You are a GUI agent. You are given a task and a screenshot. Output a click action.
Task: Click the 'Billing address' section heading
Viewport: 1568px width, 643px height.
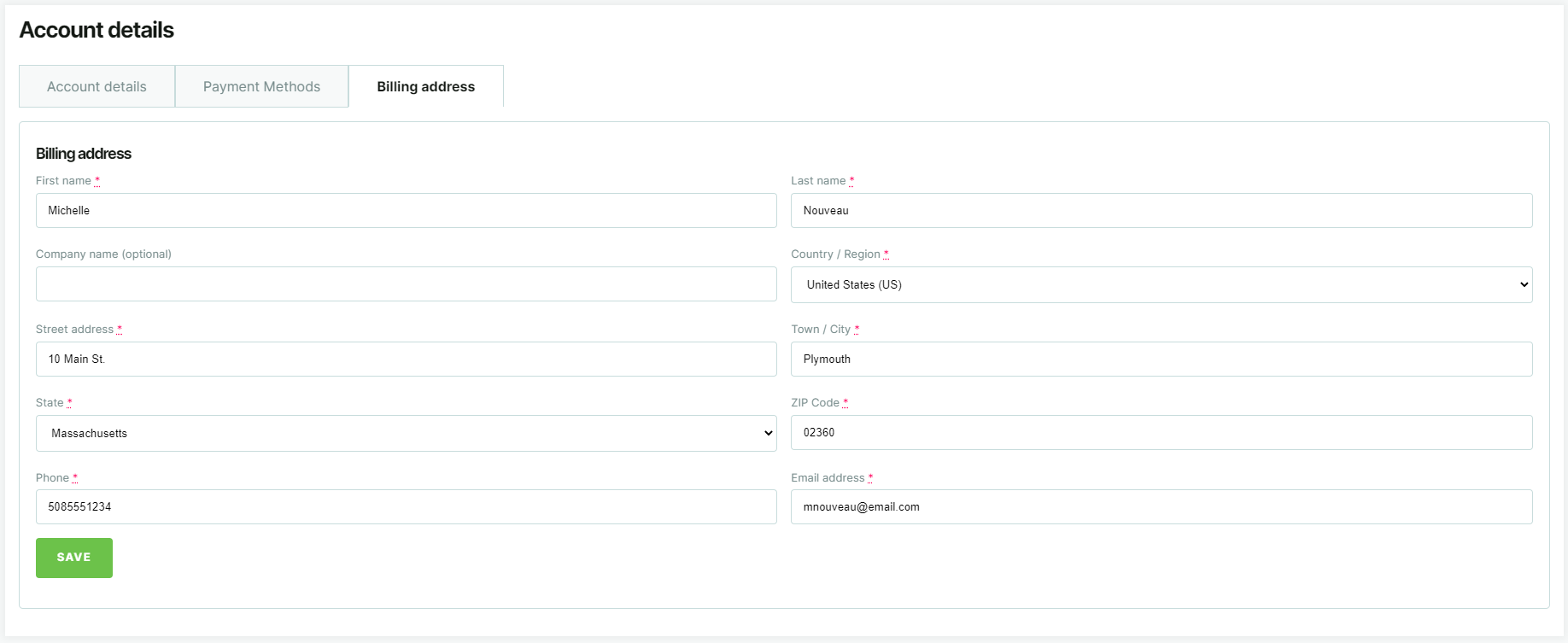pyautogui.click(x=84, y=154)
